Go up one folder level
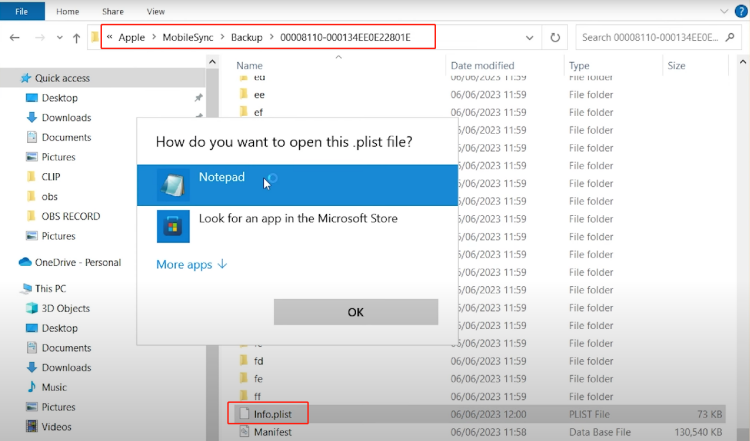 (77, 38)
